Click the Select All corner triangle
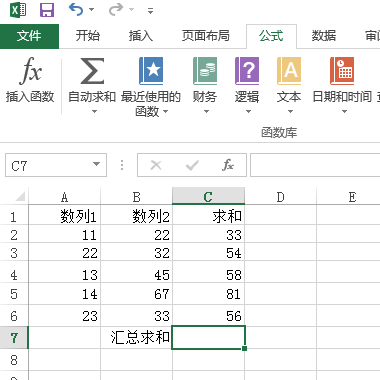Screen dimensions: 380x380 tap(20, 197)
